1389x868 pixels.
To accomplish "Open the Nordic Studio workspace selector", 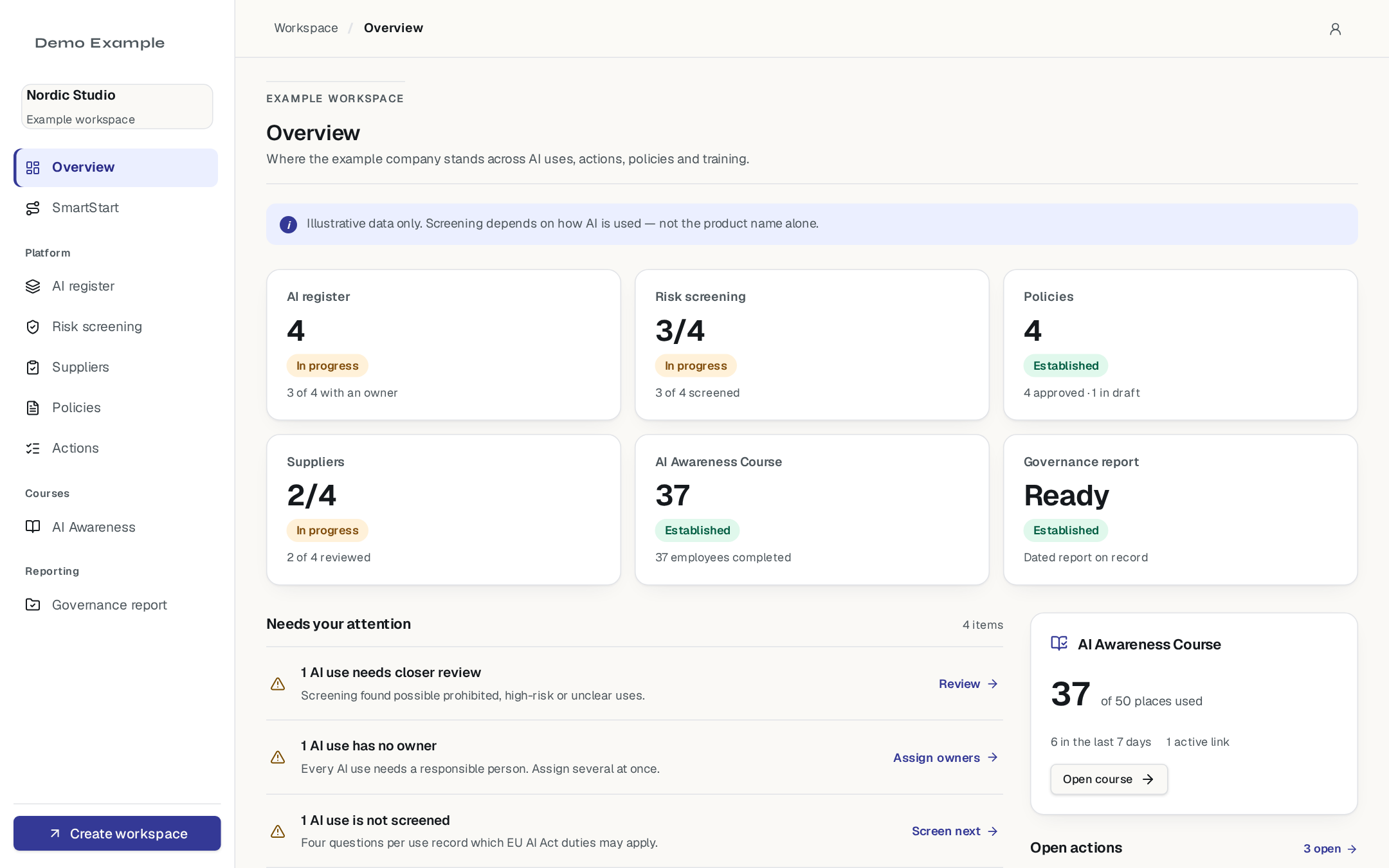I will point(117,107).
